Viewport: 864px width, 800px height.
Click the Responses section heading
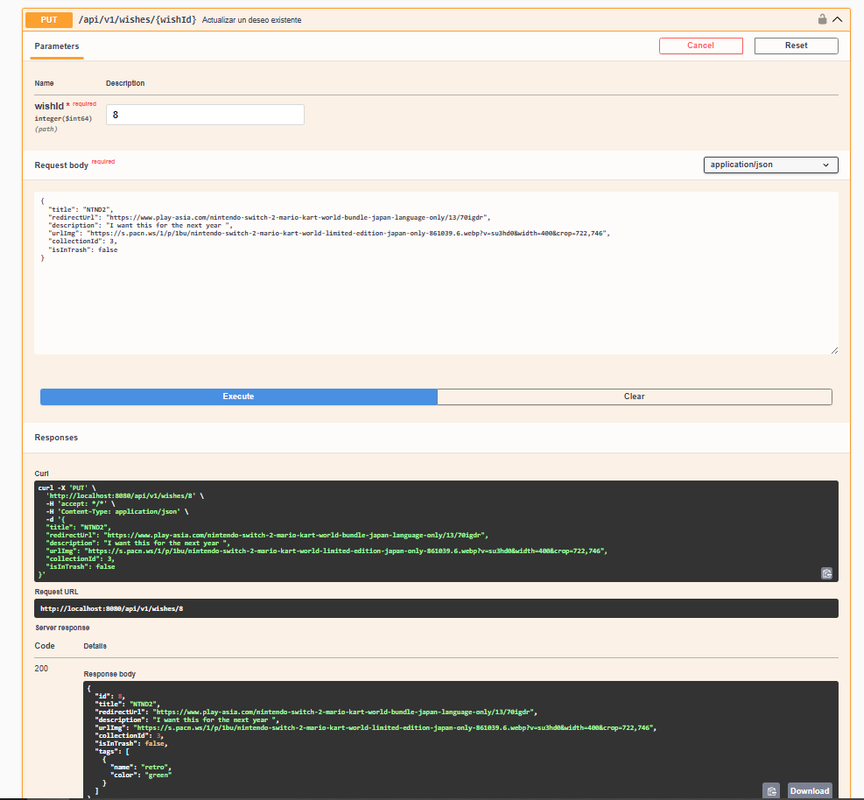(x=56, y=437)
